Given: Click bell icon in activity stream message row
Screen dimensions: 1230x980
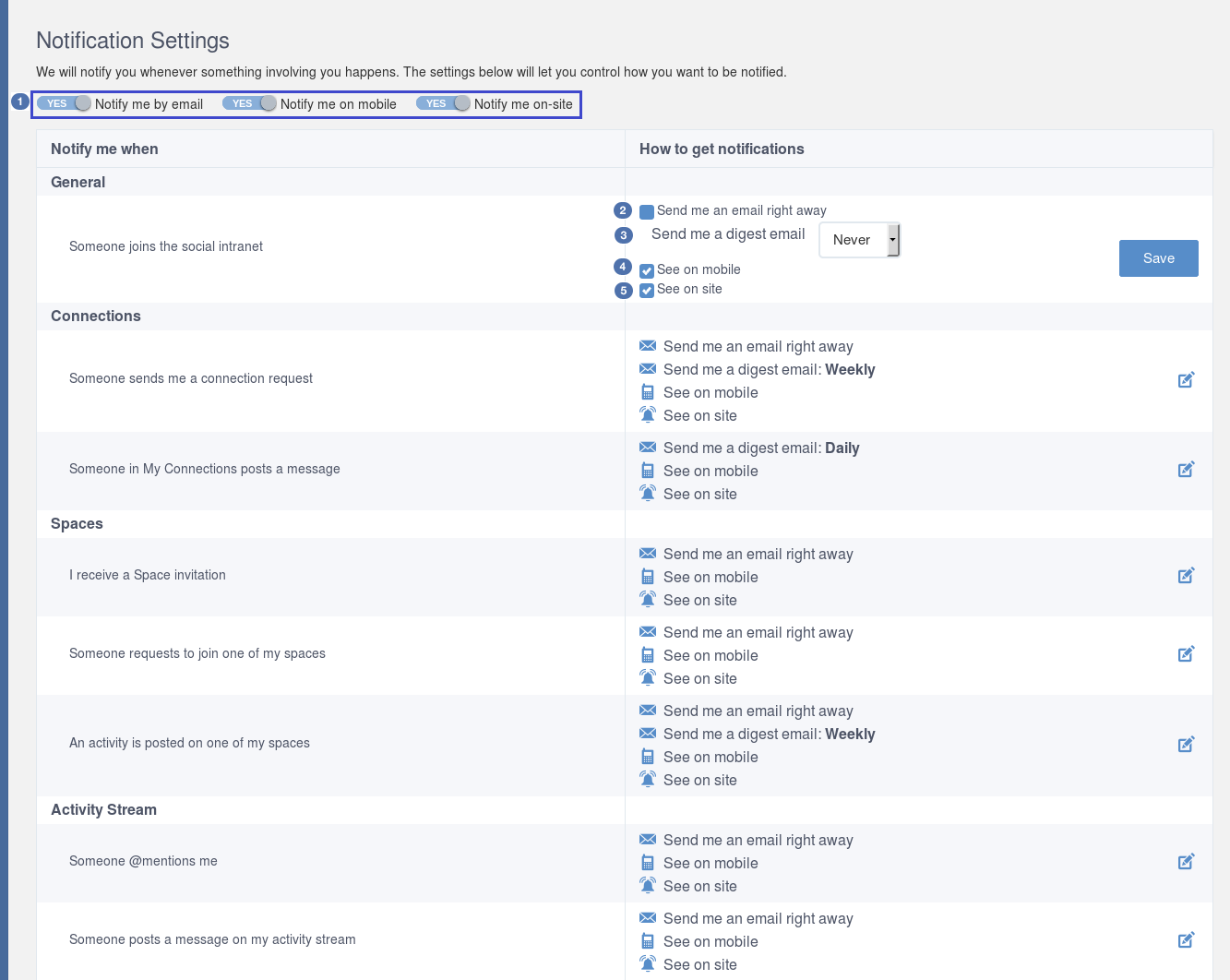Looking at the screenshot, I should 648,963.
